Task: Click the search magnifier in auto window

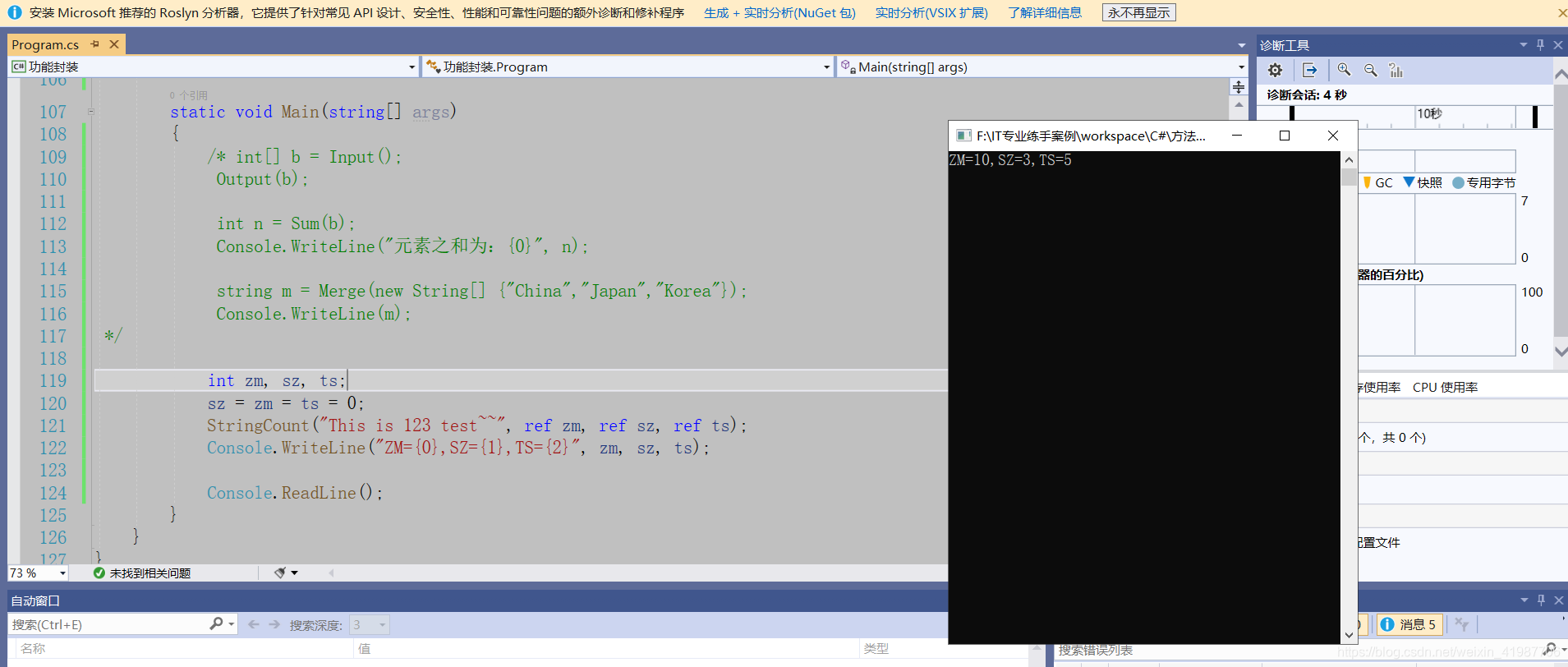Action: [216, 624]
